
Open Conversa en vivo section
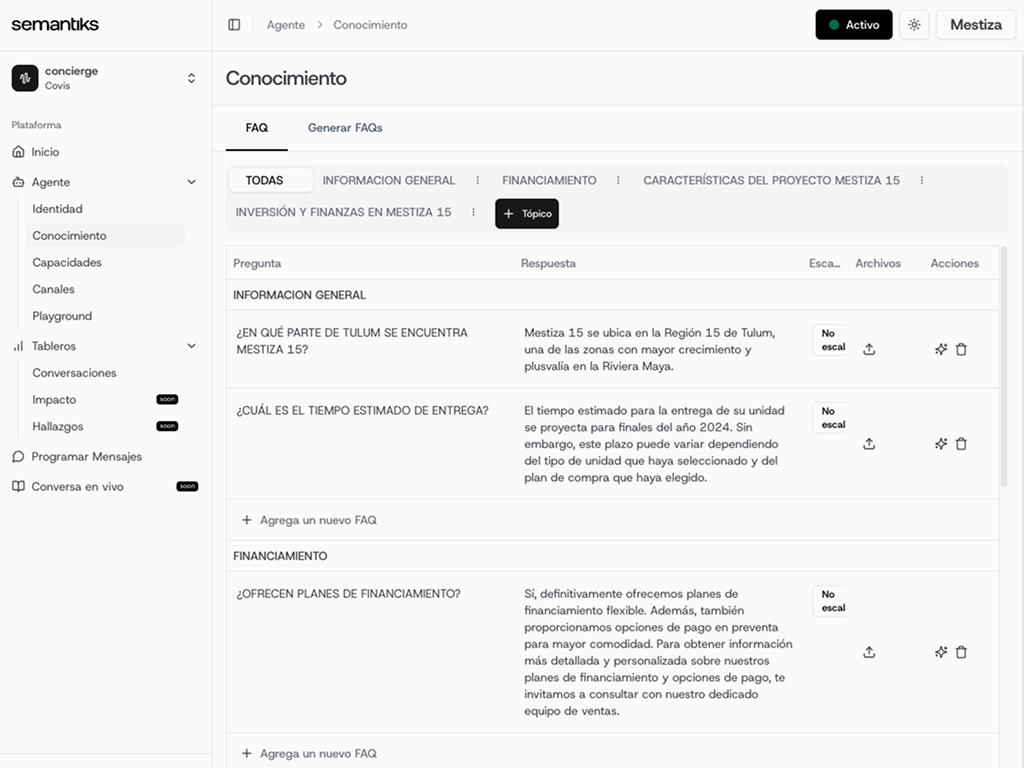click(x=77, y=487)
